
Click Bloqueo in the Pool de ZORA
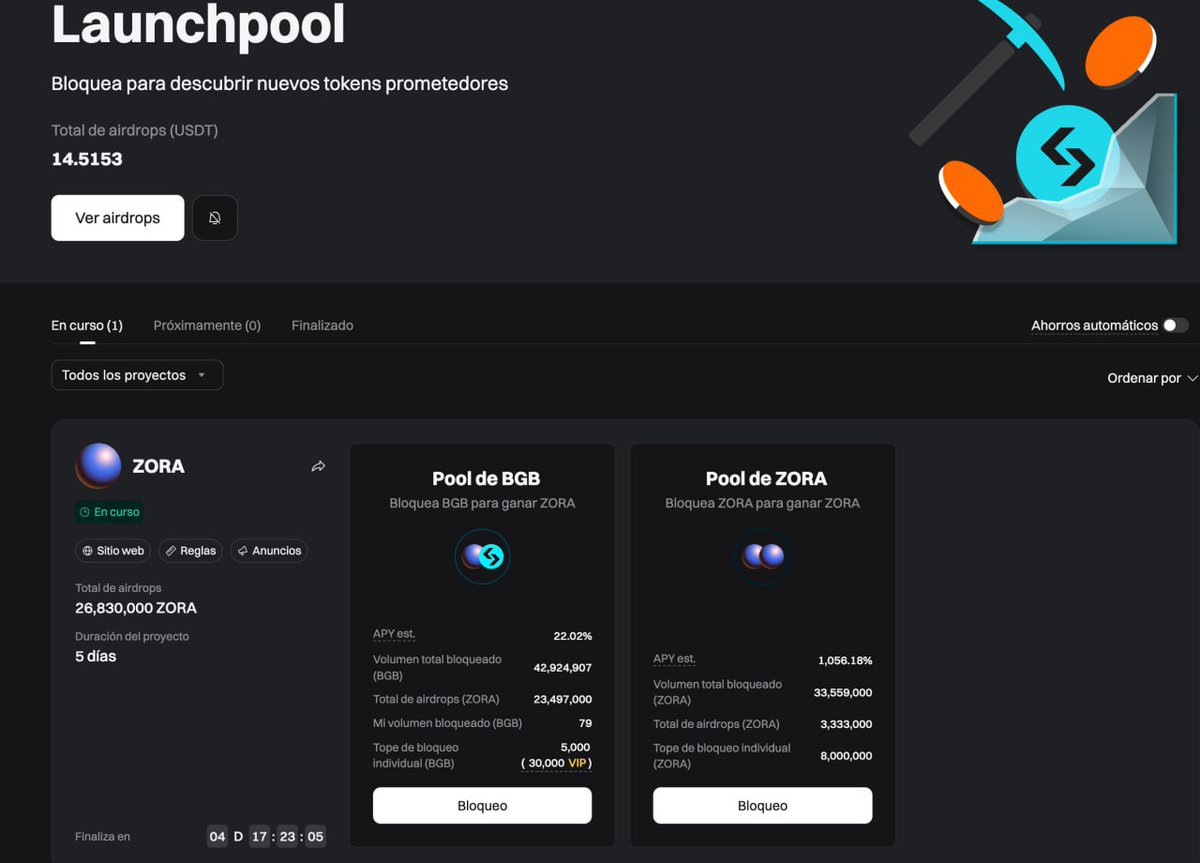click(762, 806)
